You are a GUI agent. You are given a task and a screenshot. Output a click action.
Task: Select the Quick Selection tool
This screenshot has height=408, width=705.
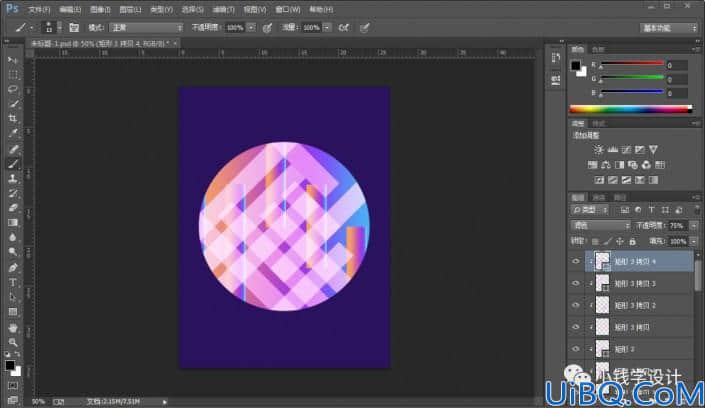coord(13,104)
